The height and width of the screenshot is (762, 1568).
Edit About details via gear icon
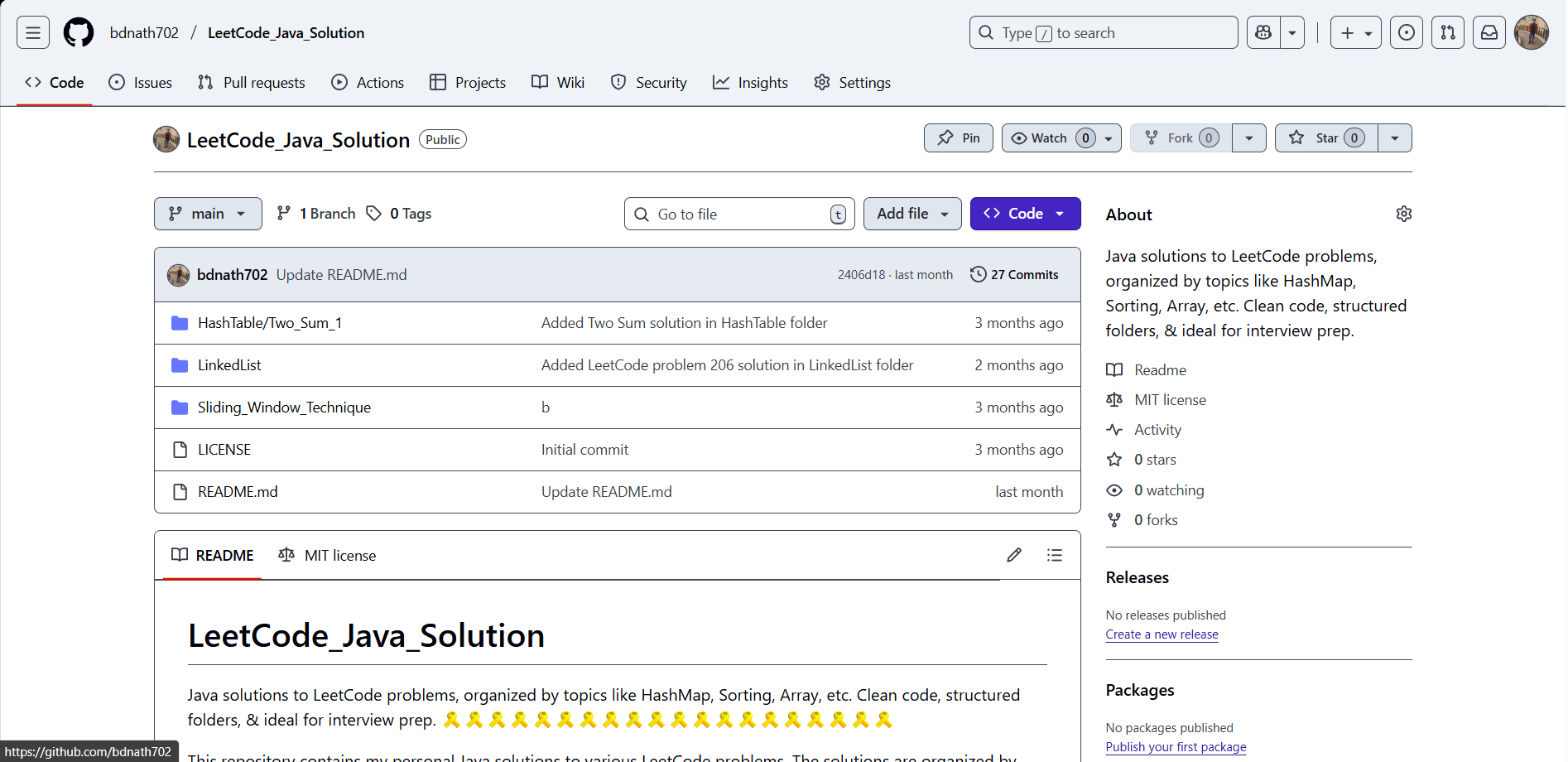point(1403,214)
